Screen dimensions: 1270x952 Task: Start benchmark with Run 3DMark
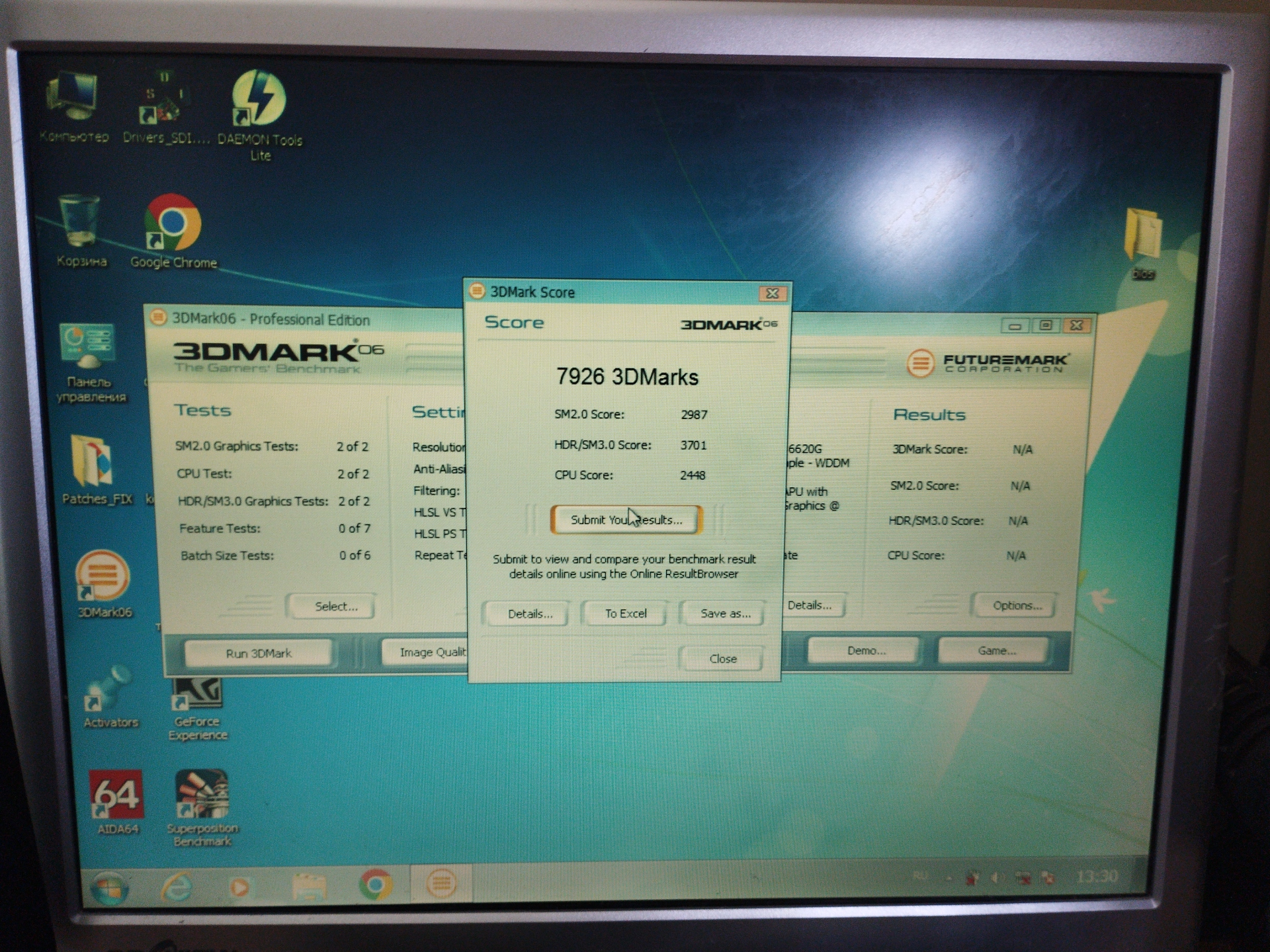(x=258, y=653)
